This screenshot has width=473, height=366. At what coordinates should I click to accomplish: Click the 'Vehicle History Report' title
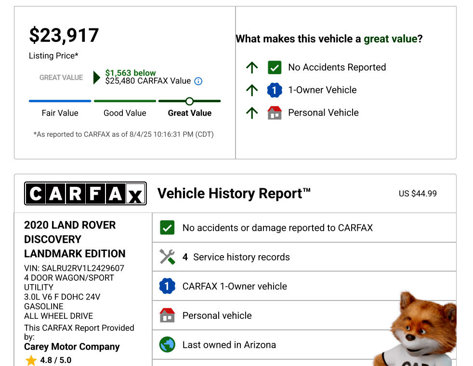pyautogui.click(x=234, y=193)
